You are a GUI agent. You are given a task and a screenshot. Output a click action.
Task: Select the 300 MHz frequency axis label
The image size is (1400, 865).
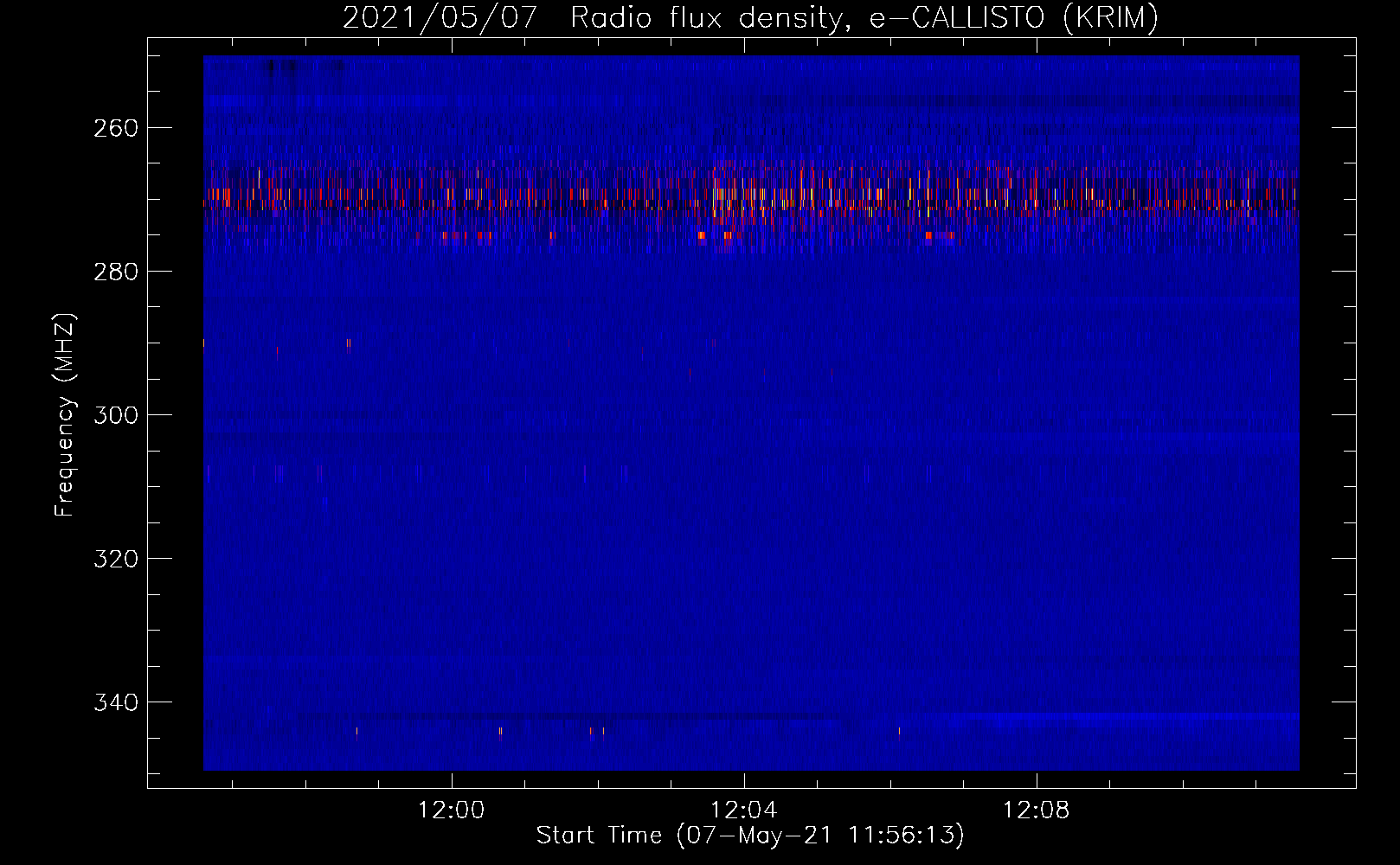pyautogui.click(x=115, y=415)
